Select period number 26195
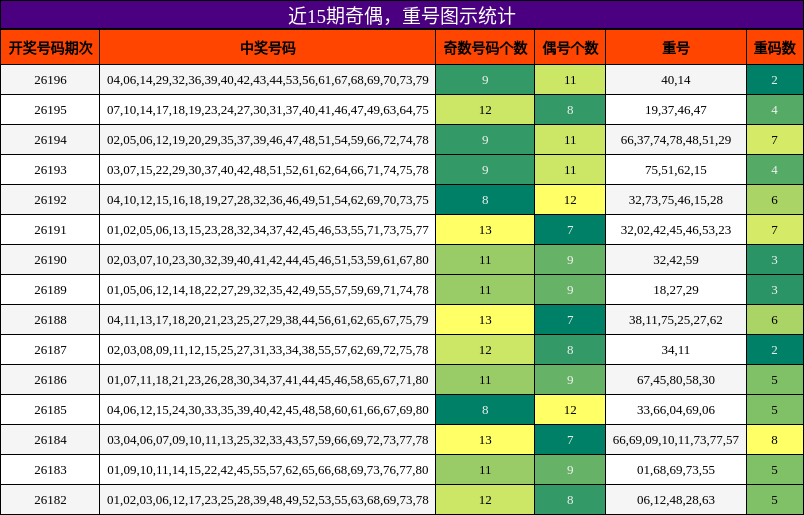This screenshot has height=515, width=804. coord(50,110)
